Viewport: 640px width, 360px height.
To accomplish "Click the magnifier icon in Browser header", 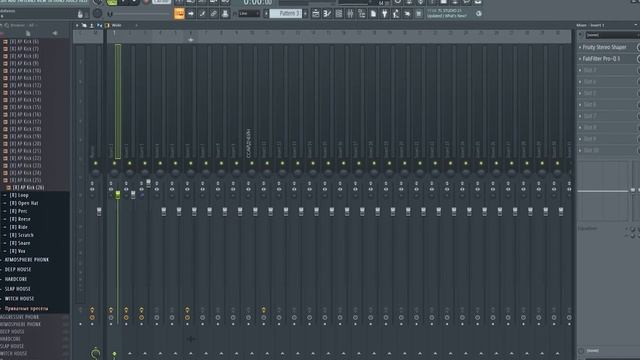I will pyautogui.click(x=7, y=25).
